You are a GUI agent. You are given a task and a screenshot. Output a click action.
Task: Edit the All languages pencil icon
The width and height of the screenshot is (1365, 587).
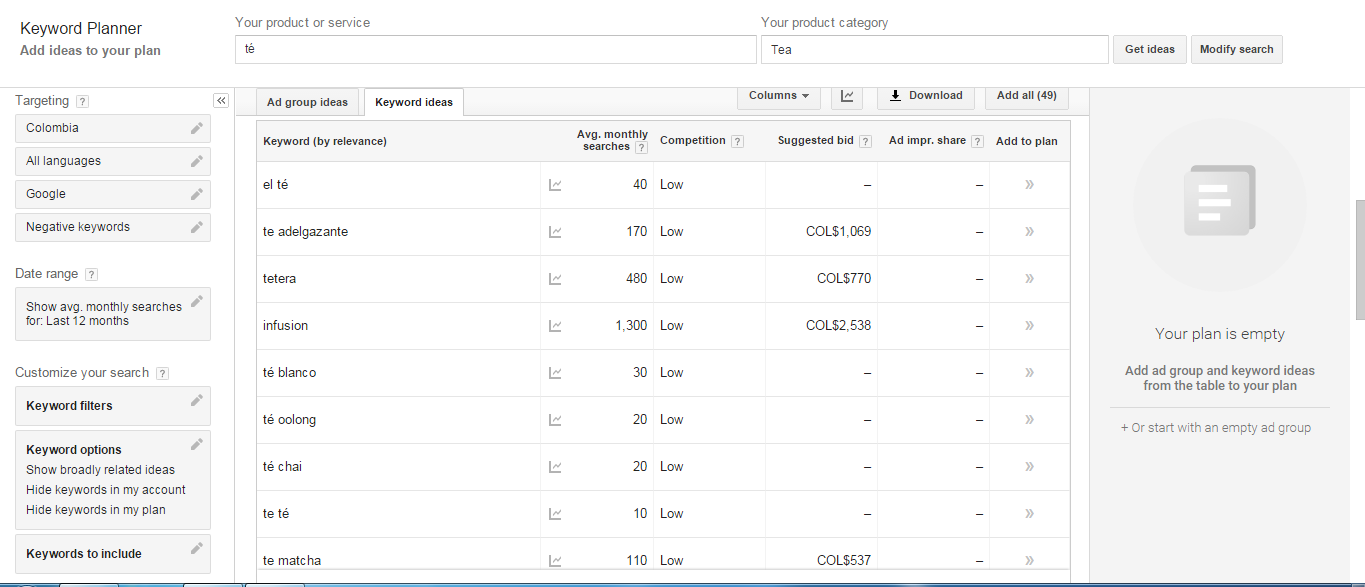(197, 161)
